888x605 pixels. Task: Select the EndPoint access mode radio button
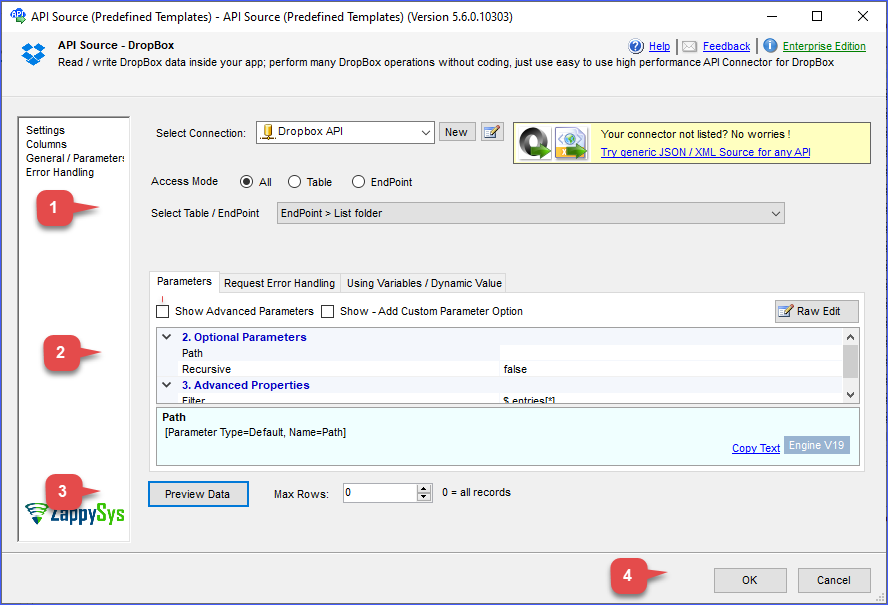coord(358,181)
